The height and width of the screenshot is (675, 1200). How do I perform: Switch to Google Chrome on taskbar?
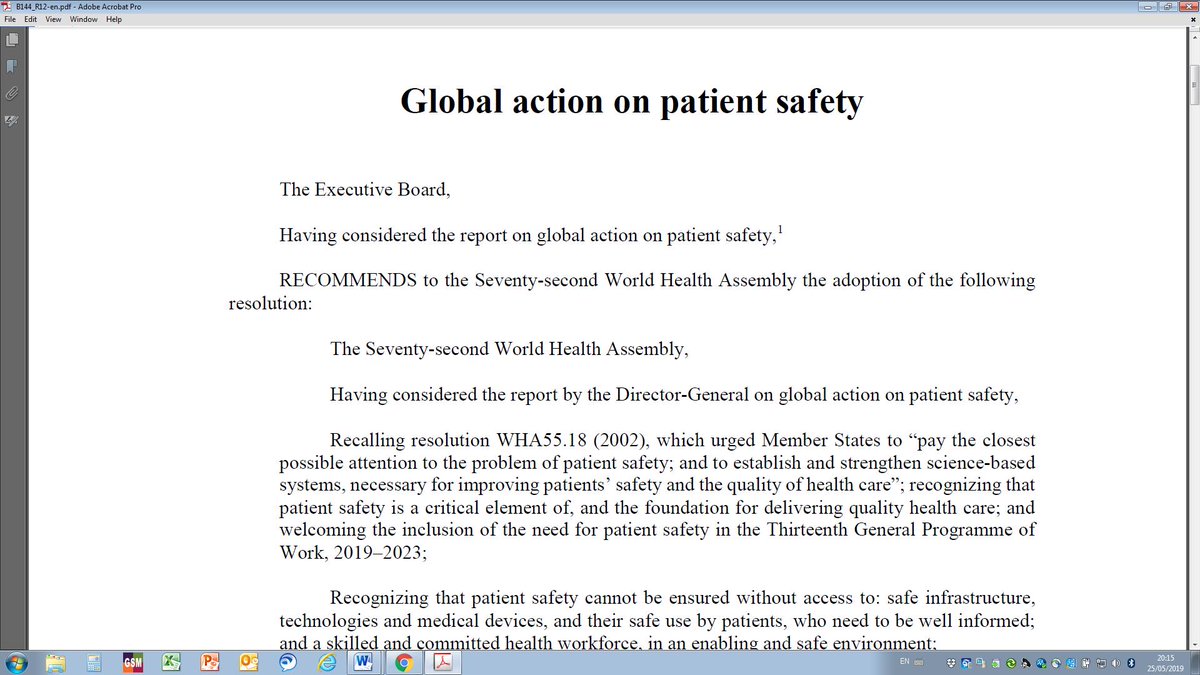tap(404, 663)
